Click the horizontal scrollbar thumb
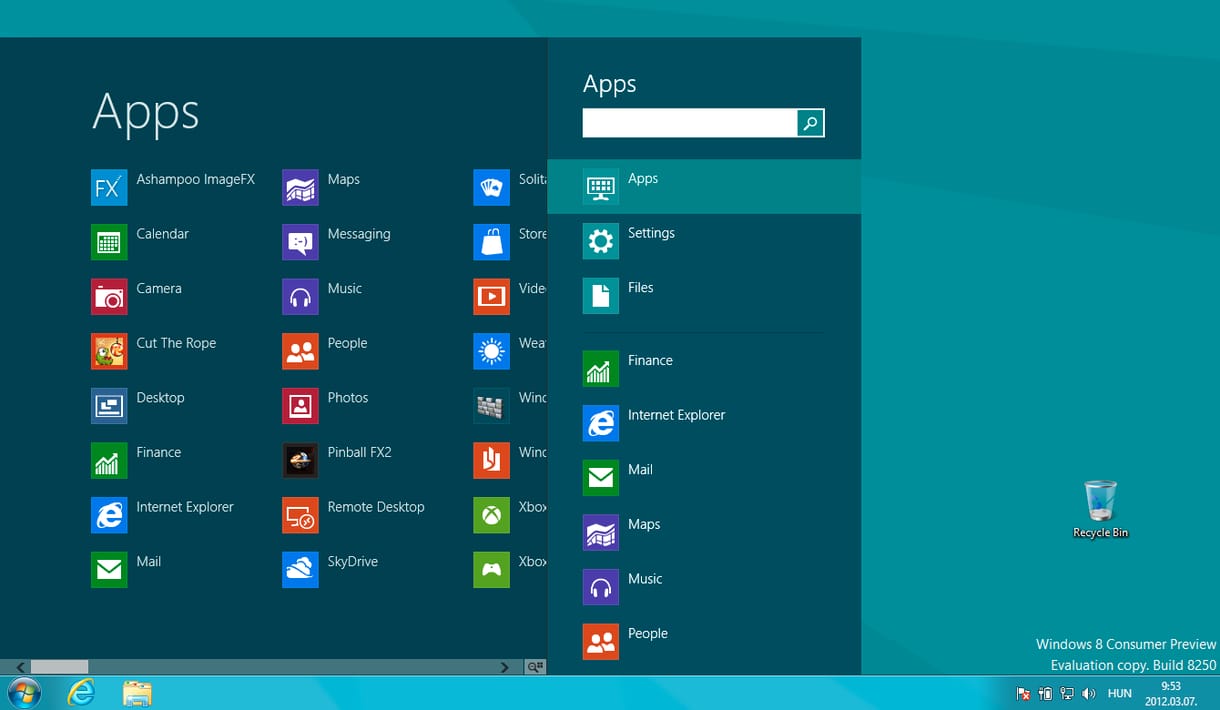The image size is (1220, 710). [x=59, y=667]
